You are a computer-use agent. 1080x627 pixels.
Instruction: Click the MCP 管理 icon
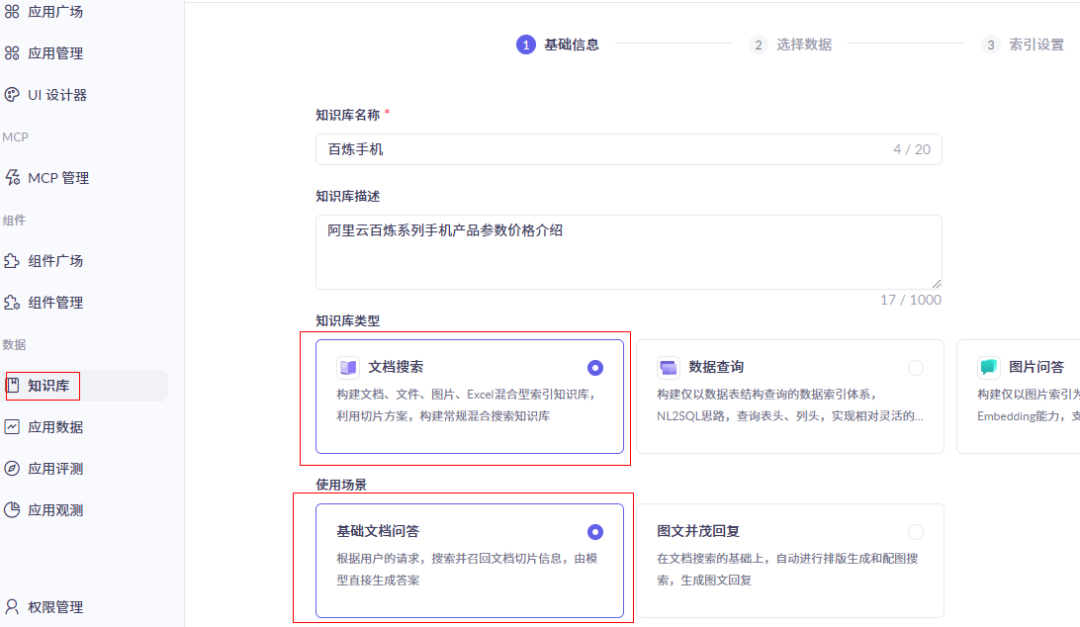(12, 178)
